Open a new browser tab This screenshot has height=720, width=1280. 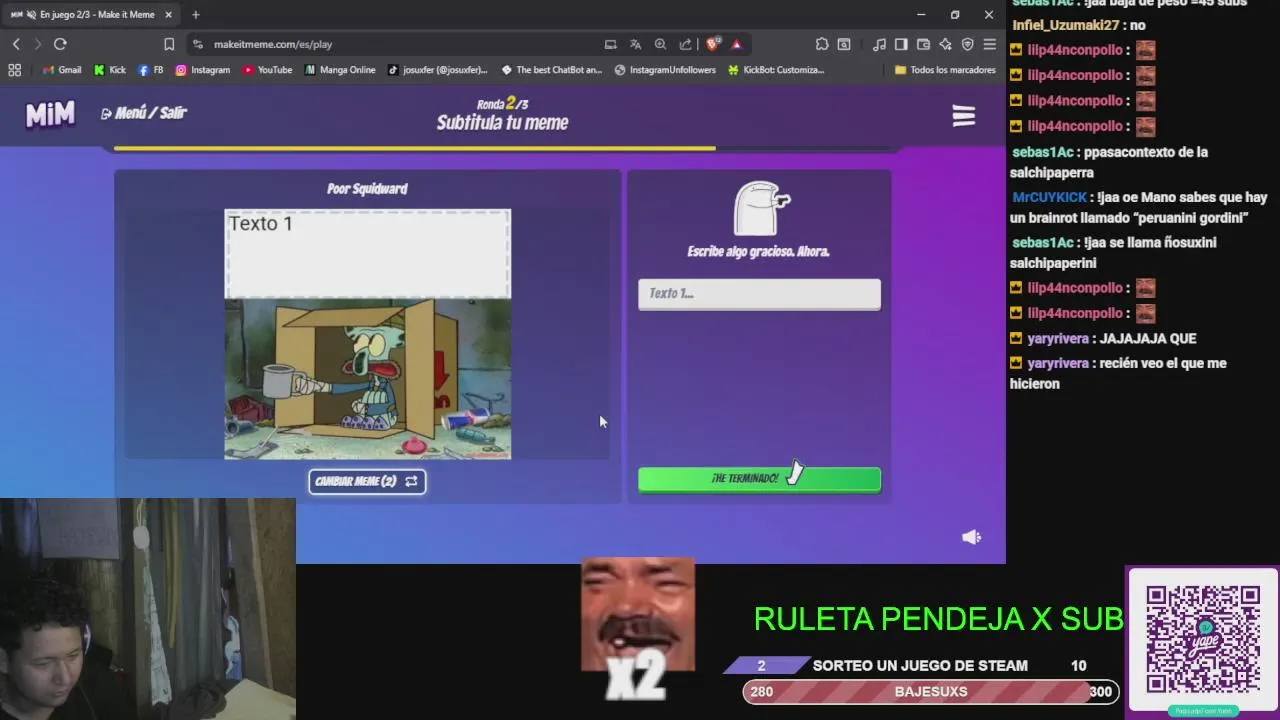(195, 15)
